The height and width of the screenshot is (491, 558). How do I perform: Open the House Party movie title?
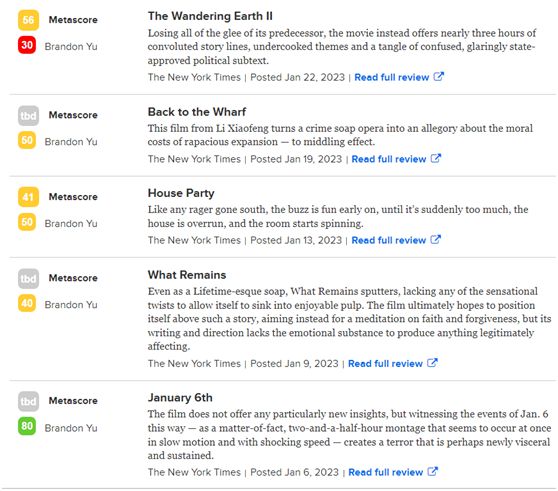181,193
